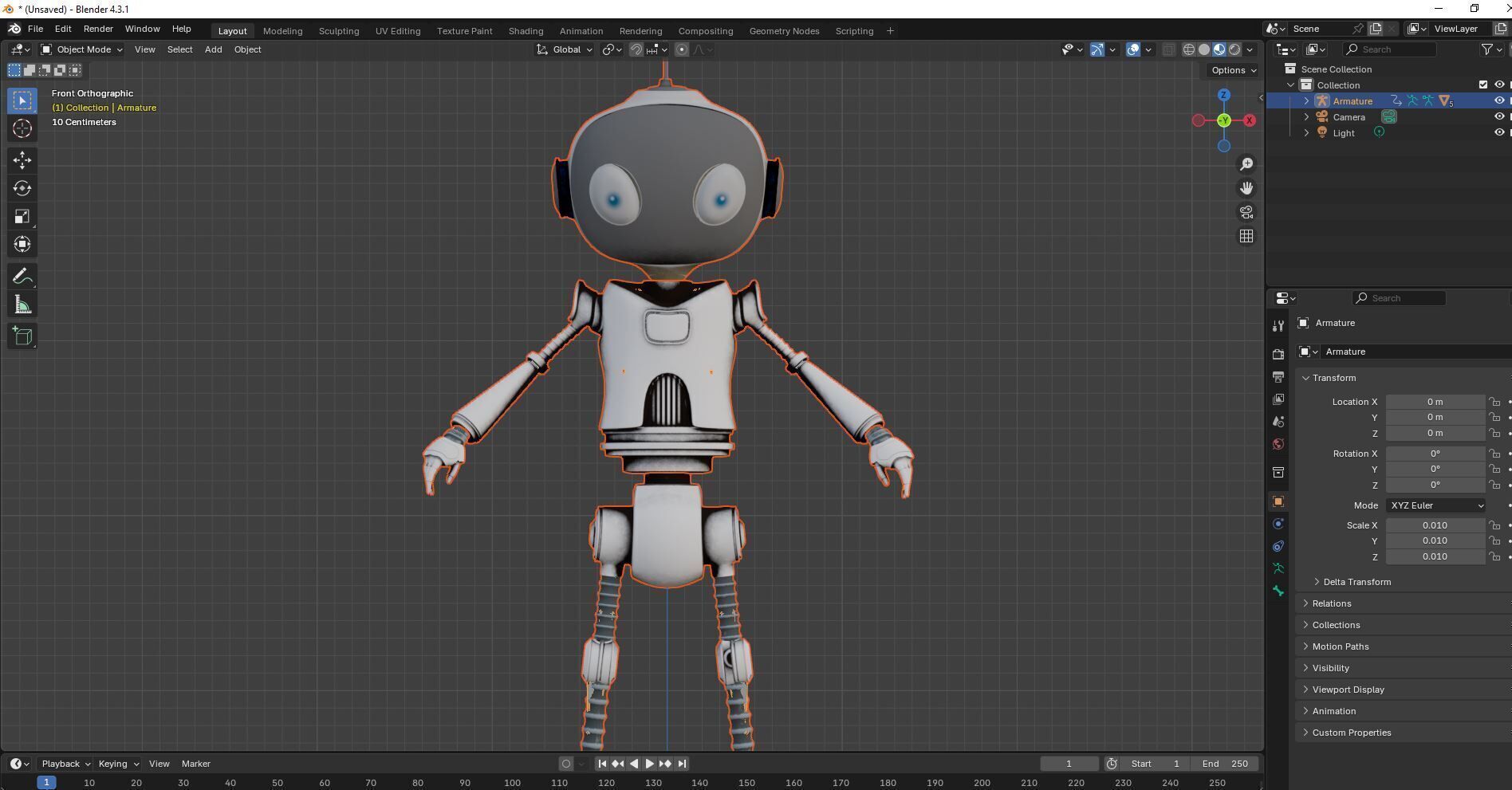1512x790 pixels.
Task: Click the current frame number field
Action: [x=1069, y=764]
